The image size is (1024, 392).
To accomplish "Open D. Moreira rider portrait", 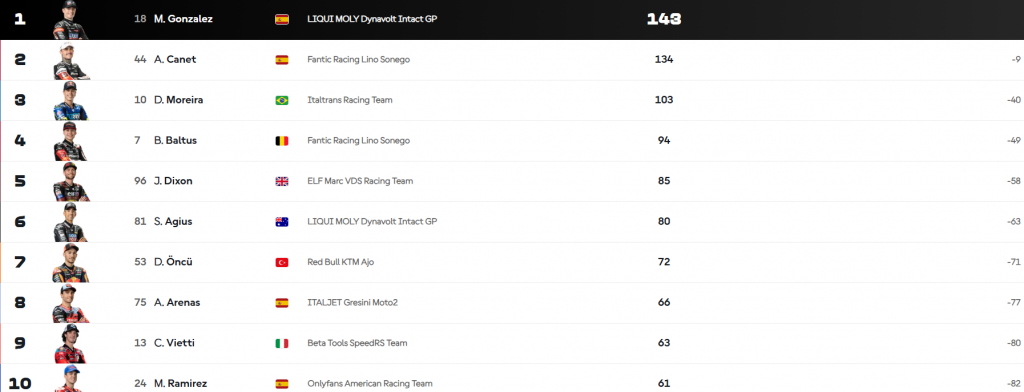I will [71, 101].
